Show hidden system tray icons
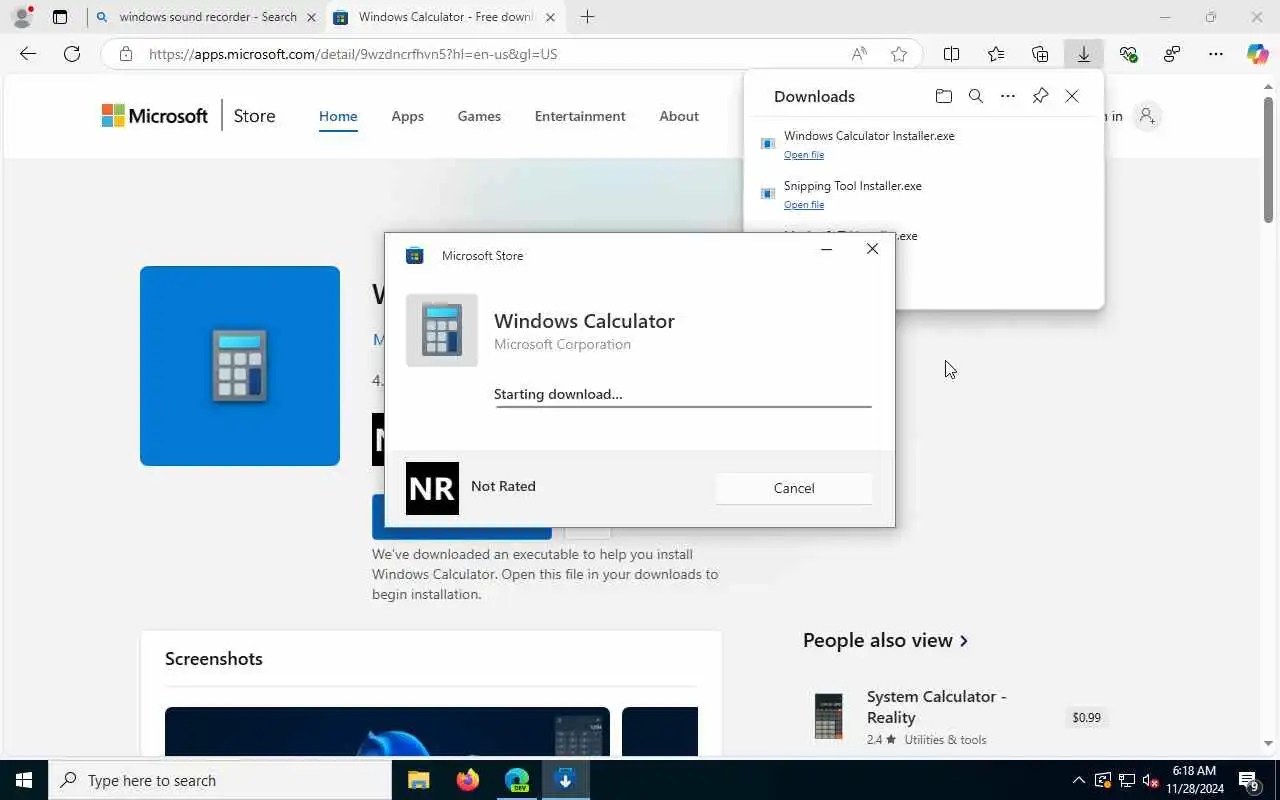Screen dimensions: 1280x800 click(1078, 780)
